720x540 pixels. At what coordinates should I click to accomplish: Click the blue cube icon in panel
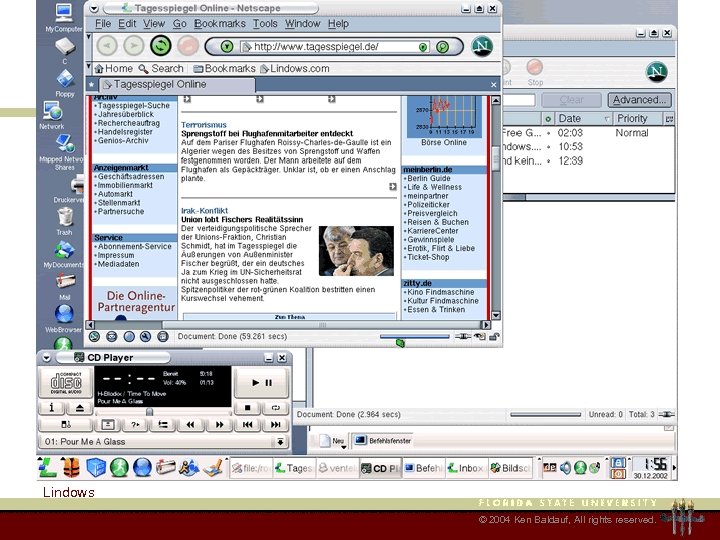point(96,467)
